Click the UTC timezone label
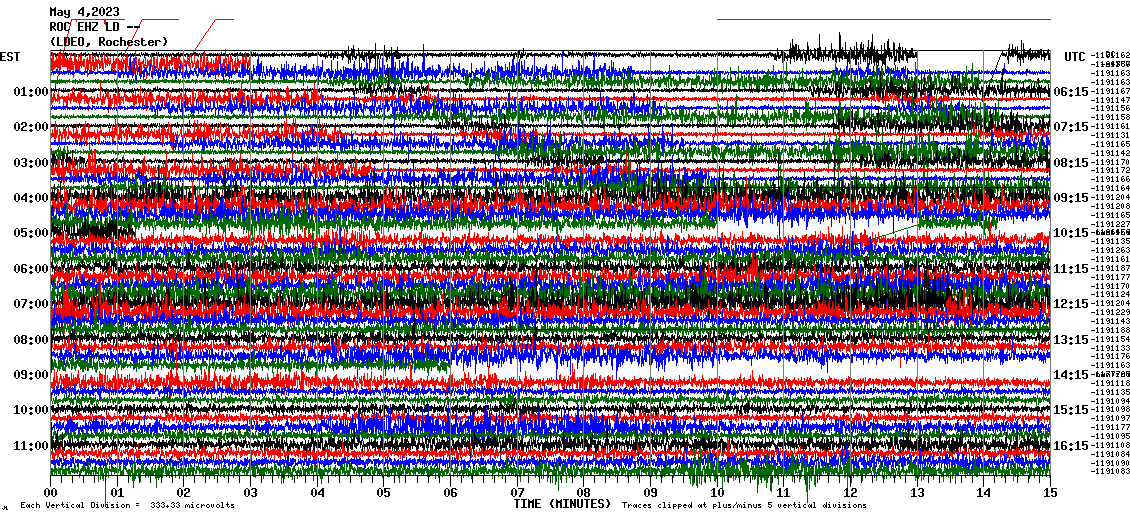This screenshot has width=1130, height=519. point(1075,57)
